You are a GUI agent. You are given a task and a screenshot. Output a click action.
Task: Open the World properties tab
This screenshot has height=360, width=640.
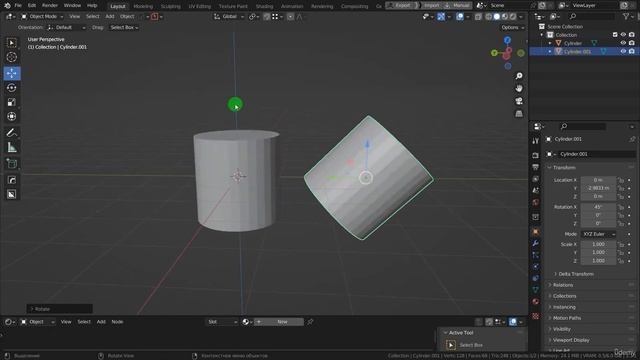[536, 202]
